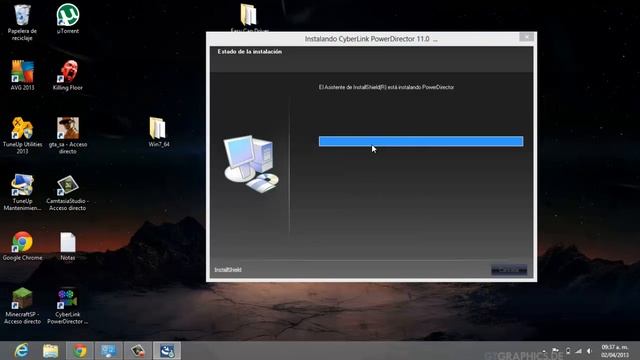Viewport: 640px width, 360px height.
Task: Close the PowerDirector installer window
Action: point(527,37)
